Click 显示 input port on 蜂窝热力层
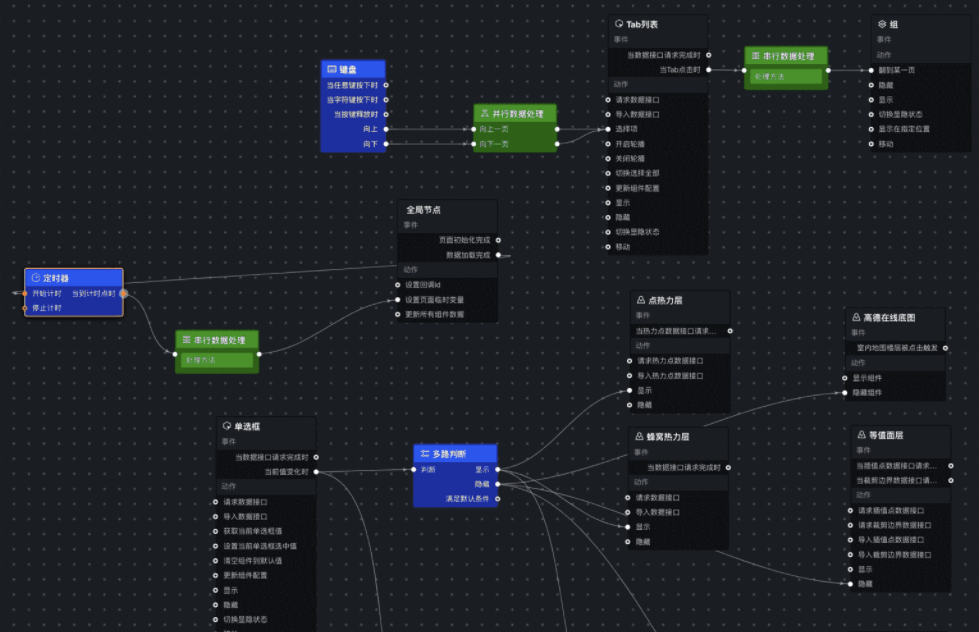Viewport: 979px width, 632px height. [627, 526]
